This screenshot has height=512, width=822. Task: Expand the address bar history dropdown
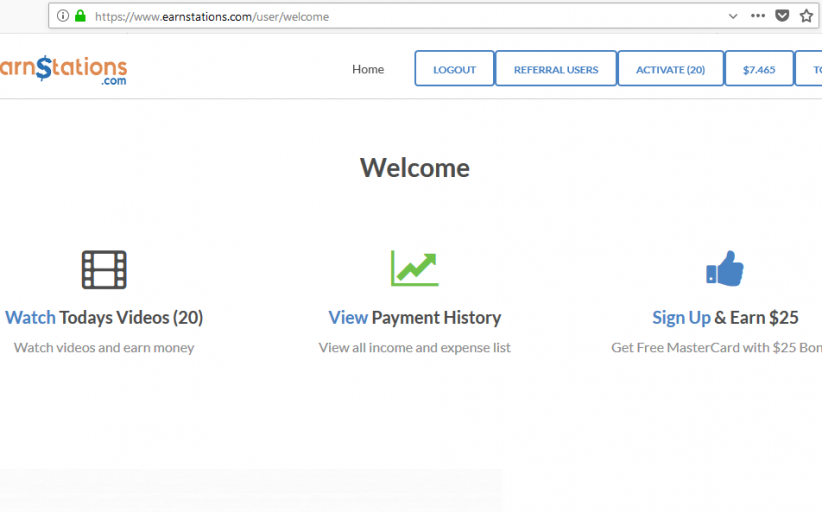733,16
